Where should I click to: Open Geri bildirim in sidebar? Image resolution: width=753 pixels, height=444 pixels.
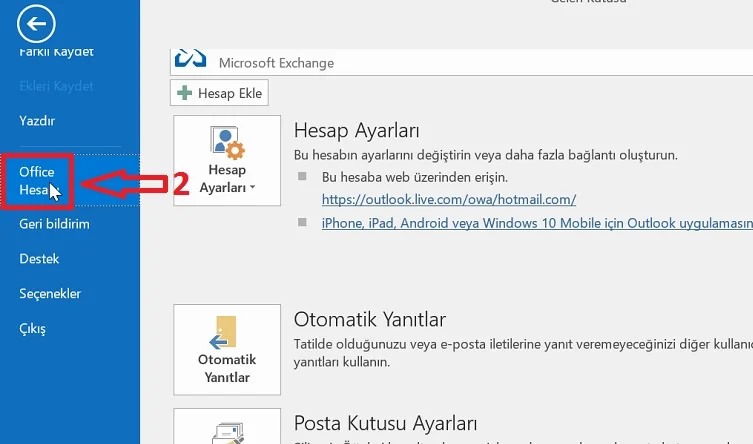coord(54,224)
